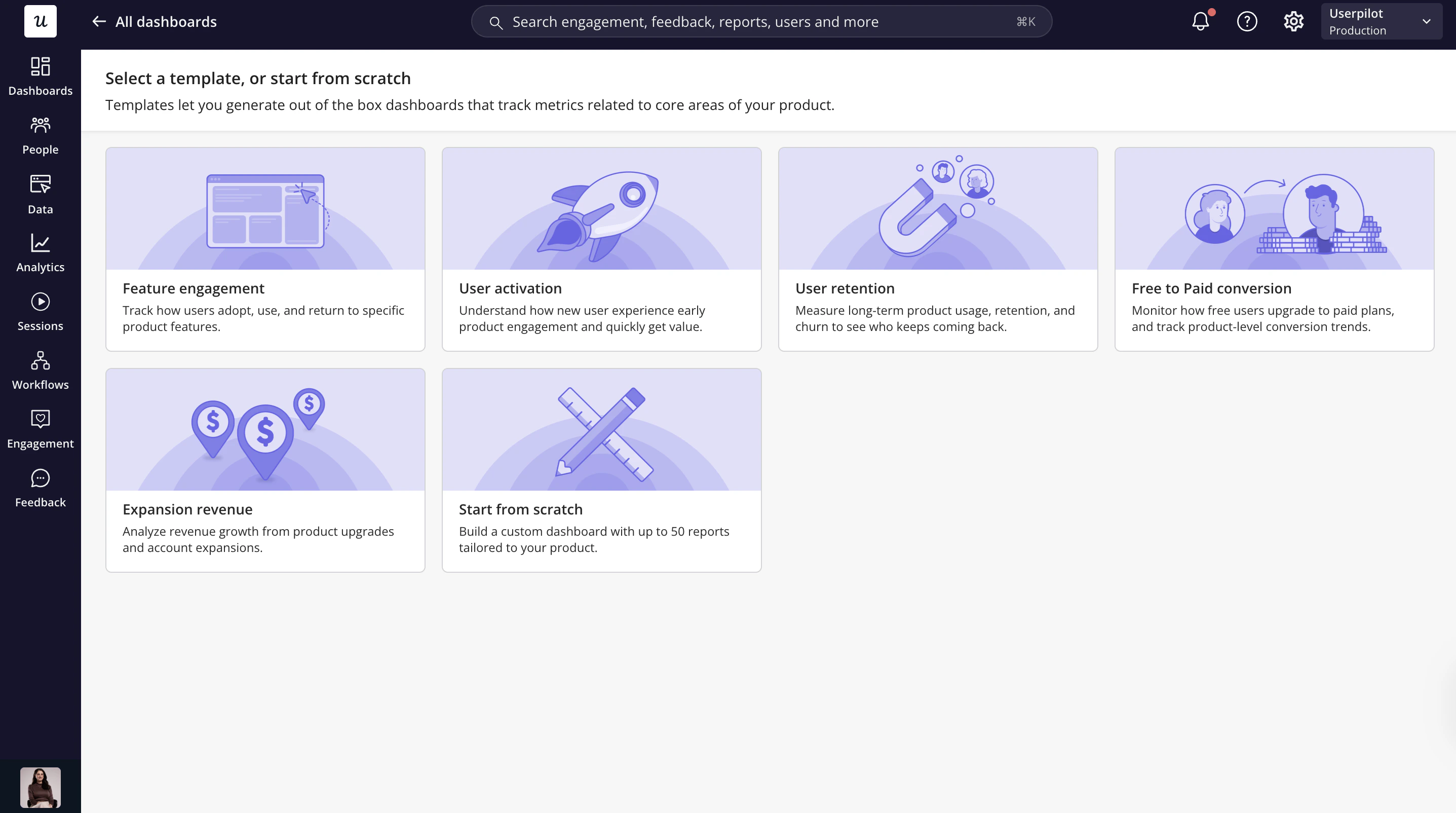The height and width of the screenshot is (813, 1456).
Task: Open the Sessions sidebar section
Action: pos(40,312)
